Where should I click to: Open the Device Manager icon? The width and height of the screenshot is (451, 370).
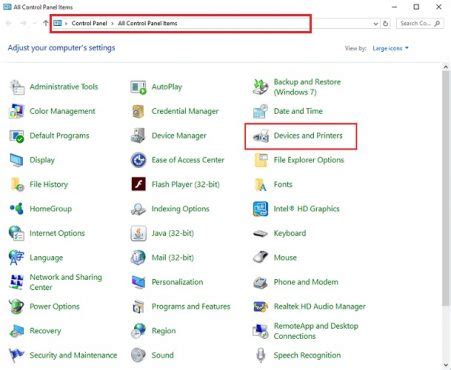point(138,136)
